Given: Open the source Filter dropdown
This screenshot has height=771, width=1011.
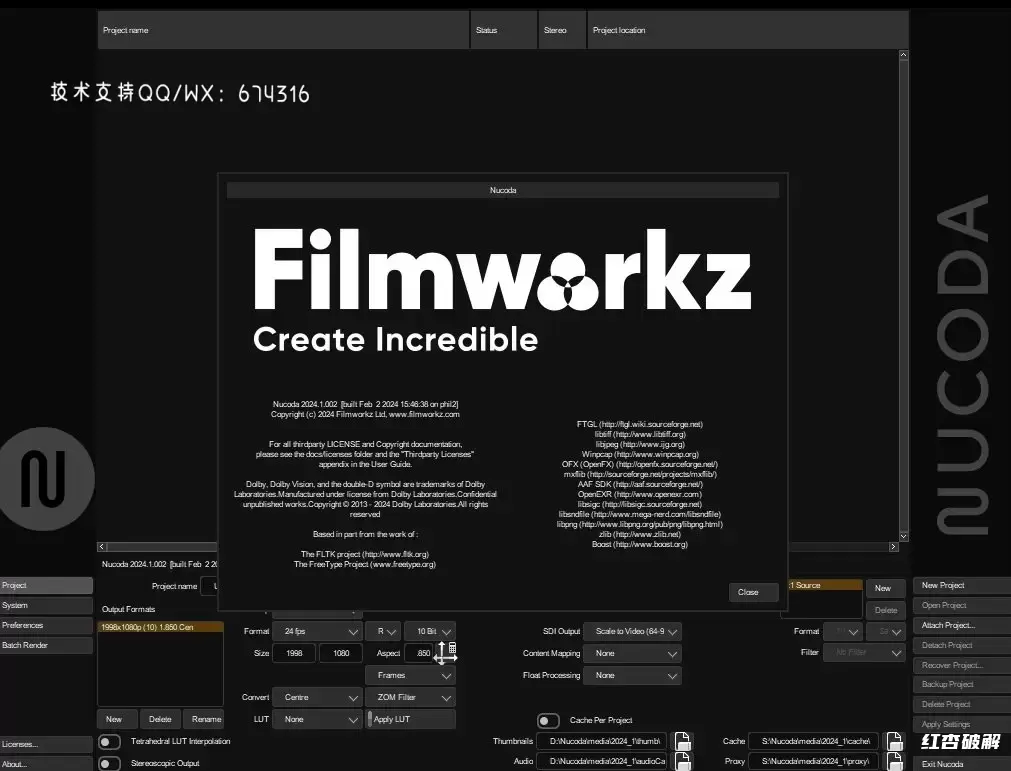Looking at the screenshot, I should pyautogui.click(x=864, y=652).
